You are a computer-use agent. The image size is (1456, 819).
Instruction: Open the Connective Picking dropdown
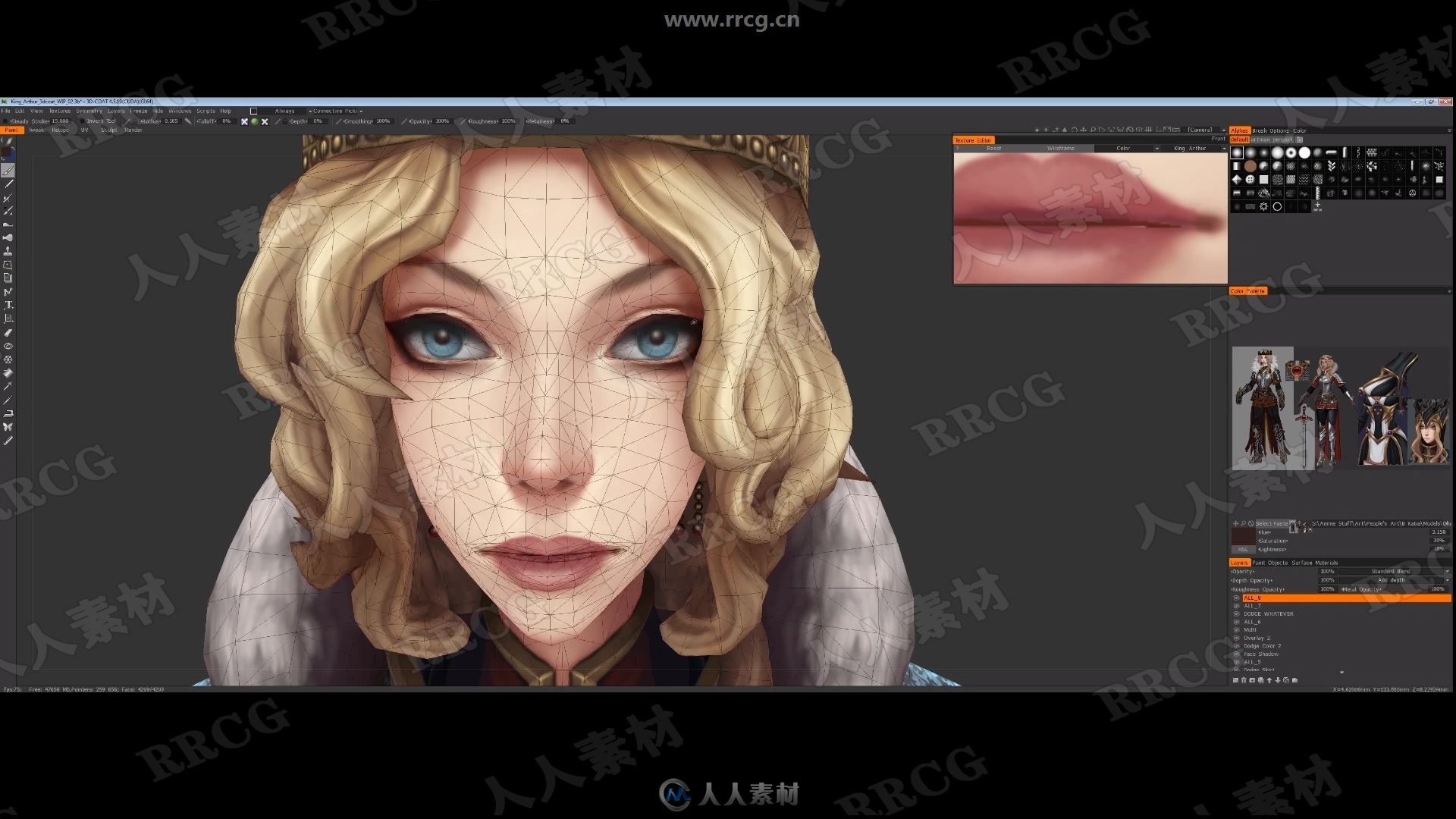coord(338,111)
